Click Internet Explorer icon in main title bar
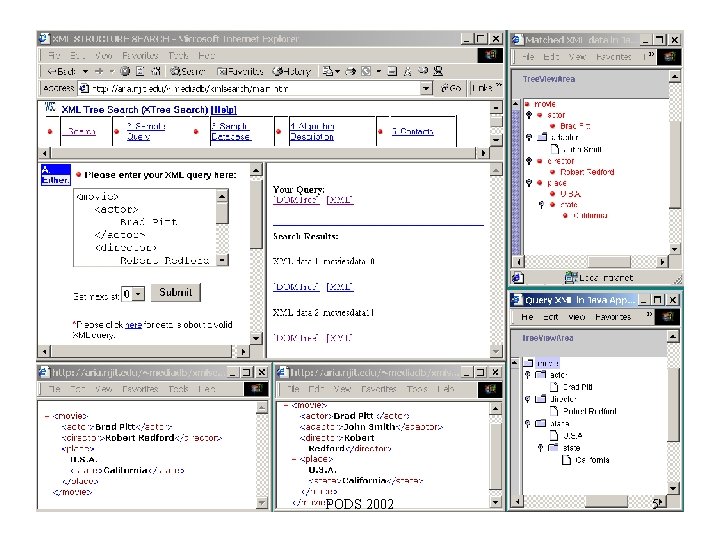This screenshot has width=720, height=540. point(45,38)
